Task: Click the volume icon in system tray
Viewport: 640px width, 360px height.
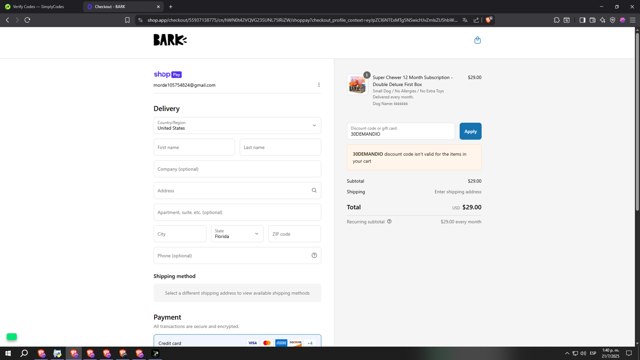Action: click(x=583, y=353)
